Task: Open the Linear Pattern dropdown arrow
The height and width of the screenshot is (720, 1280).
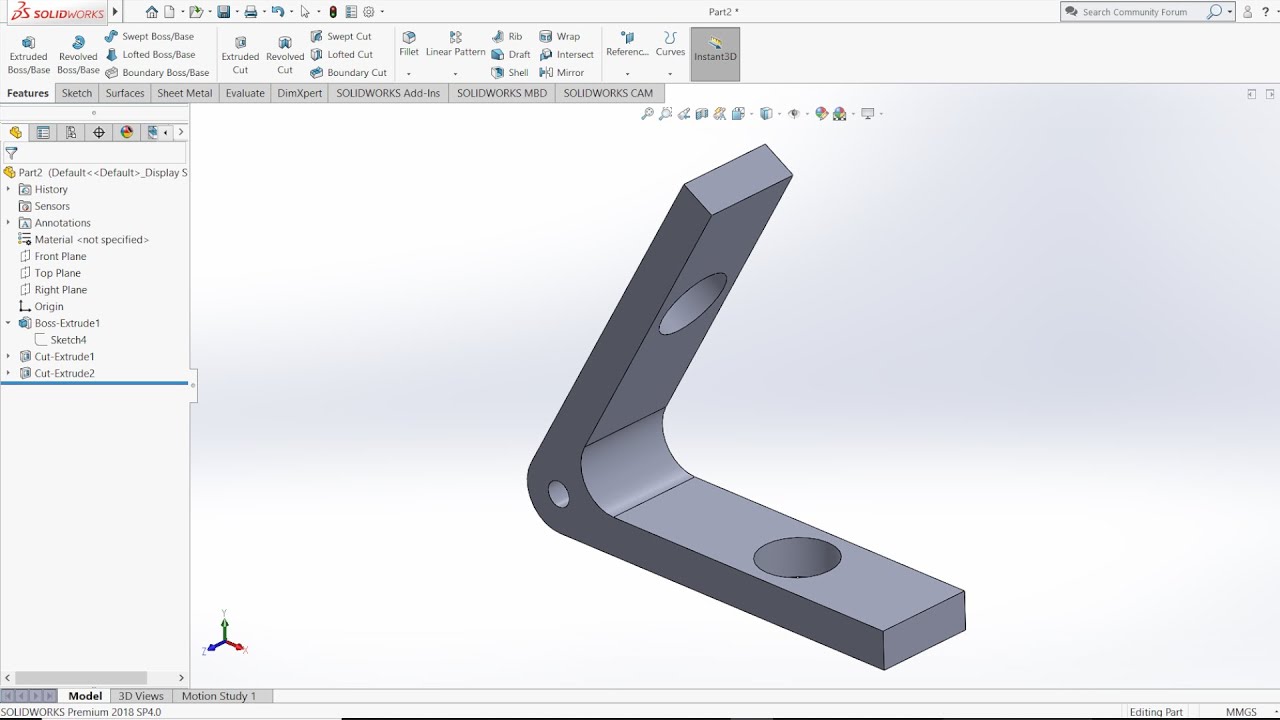Action: tap(455, 73)
